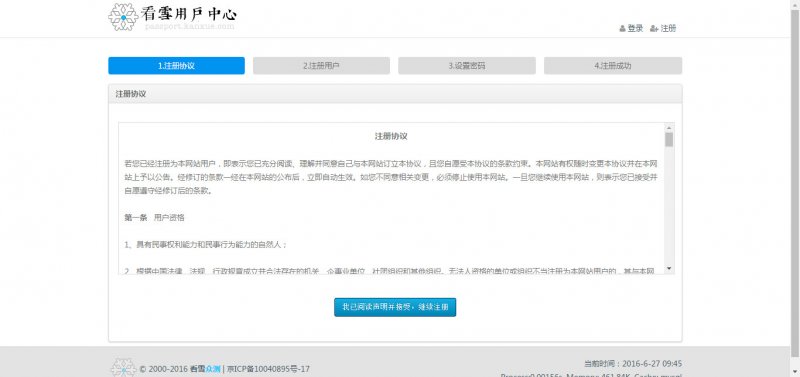Click the 注册协议 panel header
800x377 pixels.
point(395,94)
